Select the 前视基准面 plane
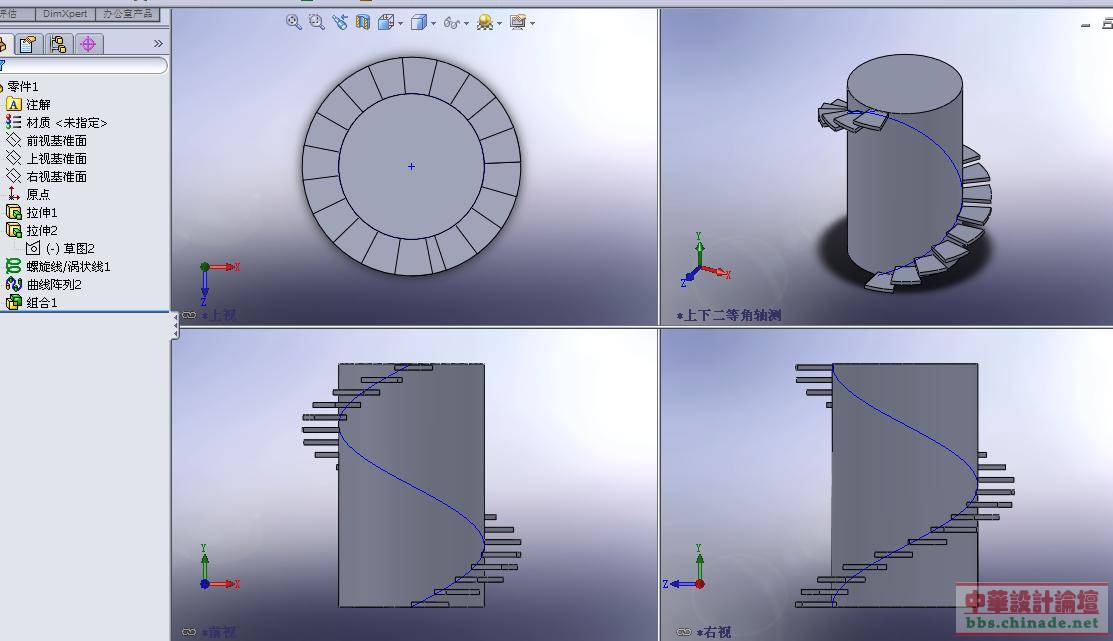1113x641 pixels. click(x=56, y=140)
